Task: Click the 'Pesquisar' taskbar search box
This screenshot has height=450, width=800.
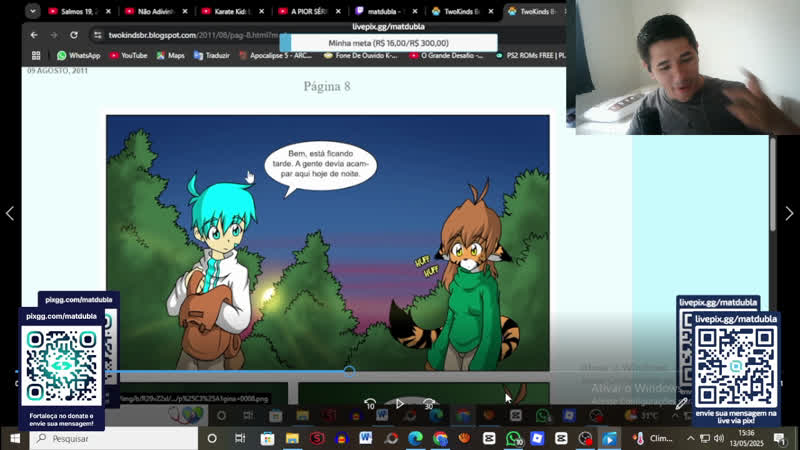Action: (114, 438)
